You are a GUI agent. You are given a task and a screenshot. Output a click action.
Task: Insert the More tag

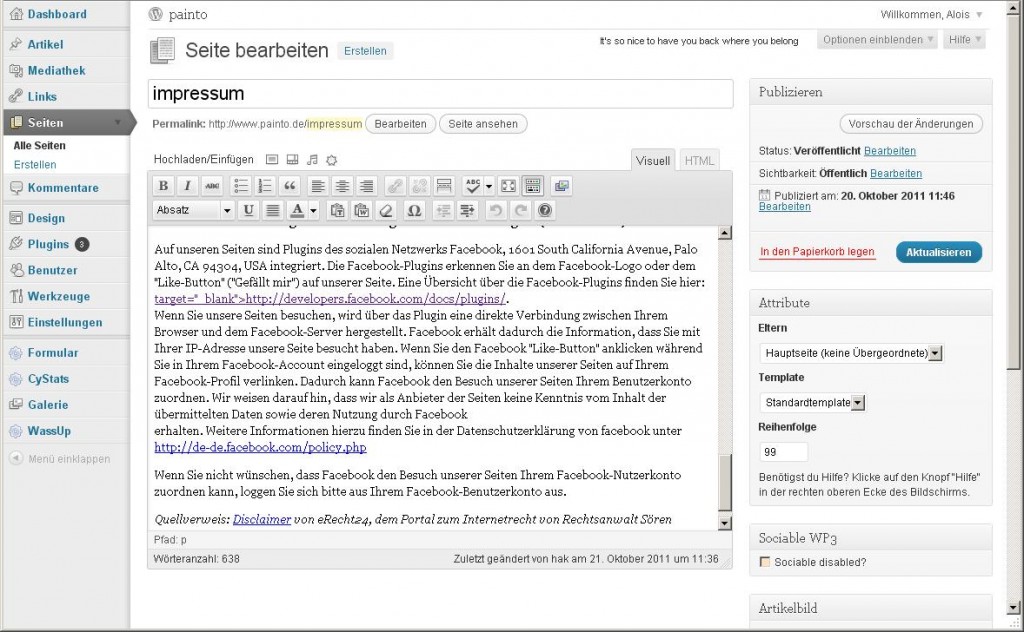(444, 186)
